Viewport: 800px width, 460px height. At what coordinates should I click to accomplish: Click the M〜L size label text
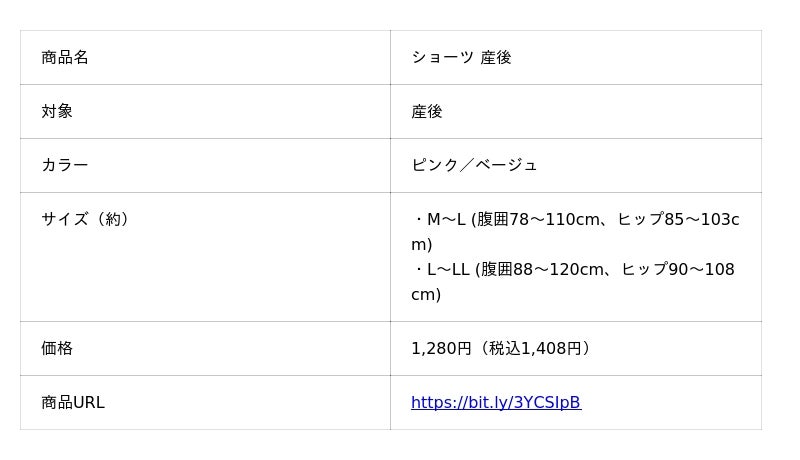pyautogui.click(x=446, y=220)
